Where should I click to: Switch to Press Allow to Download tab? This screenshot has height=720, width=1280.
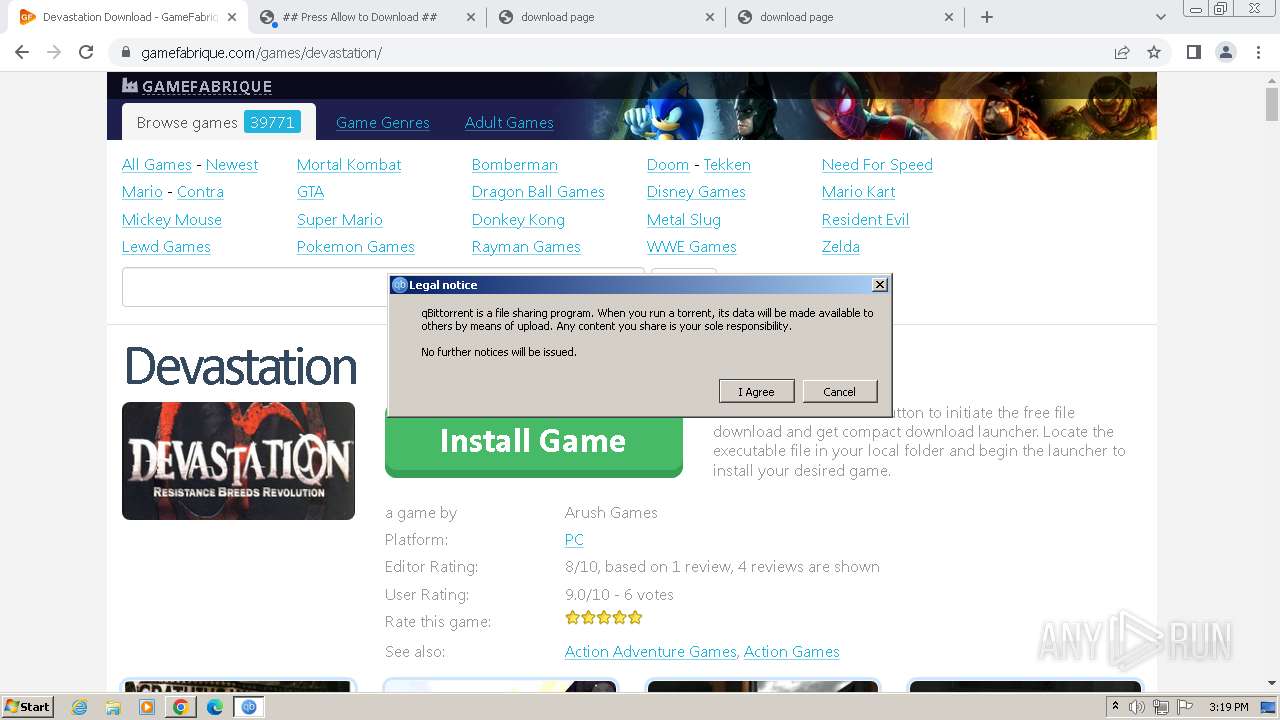click(x=359, y=17)
